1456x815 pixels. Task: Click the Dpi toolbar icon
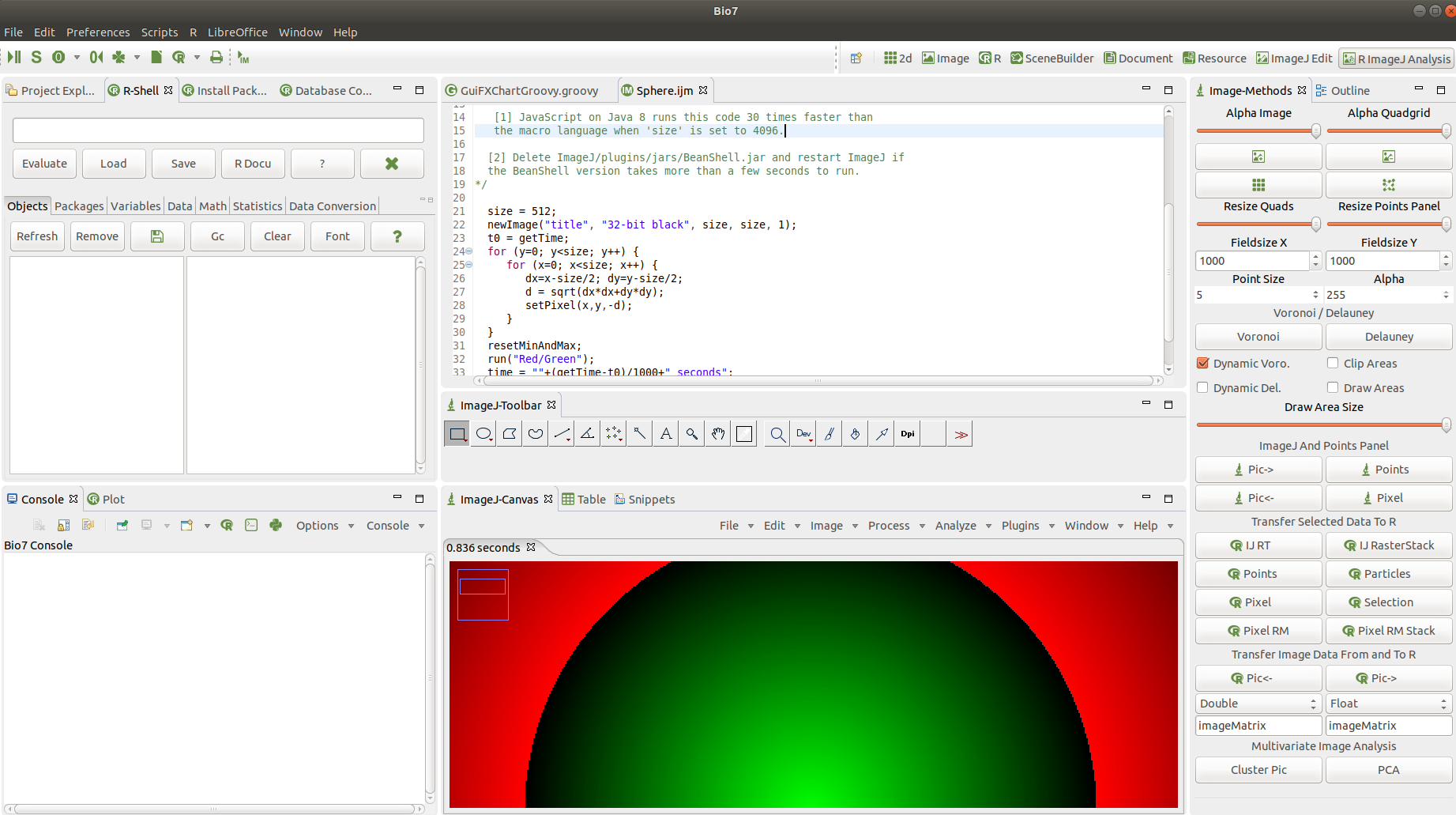click(908, 433)
